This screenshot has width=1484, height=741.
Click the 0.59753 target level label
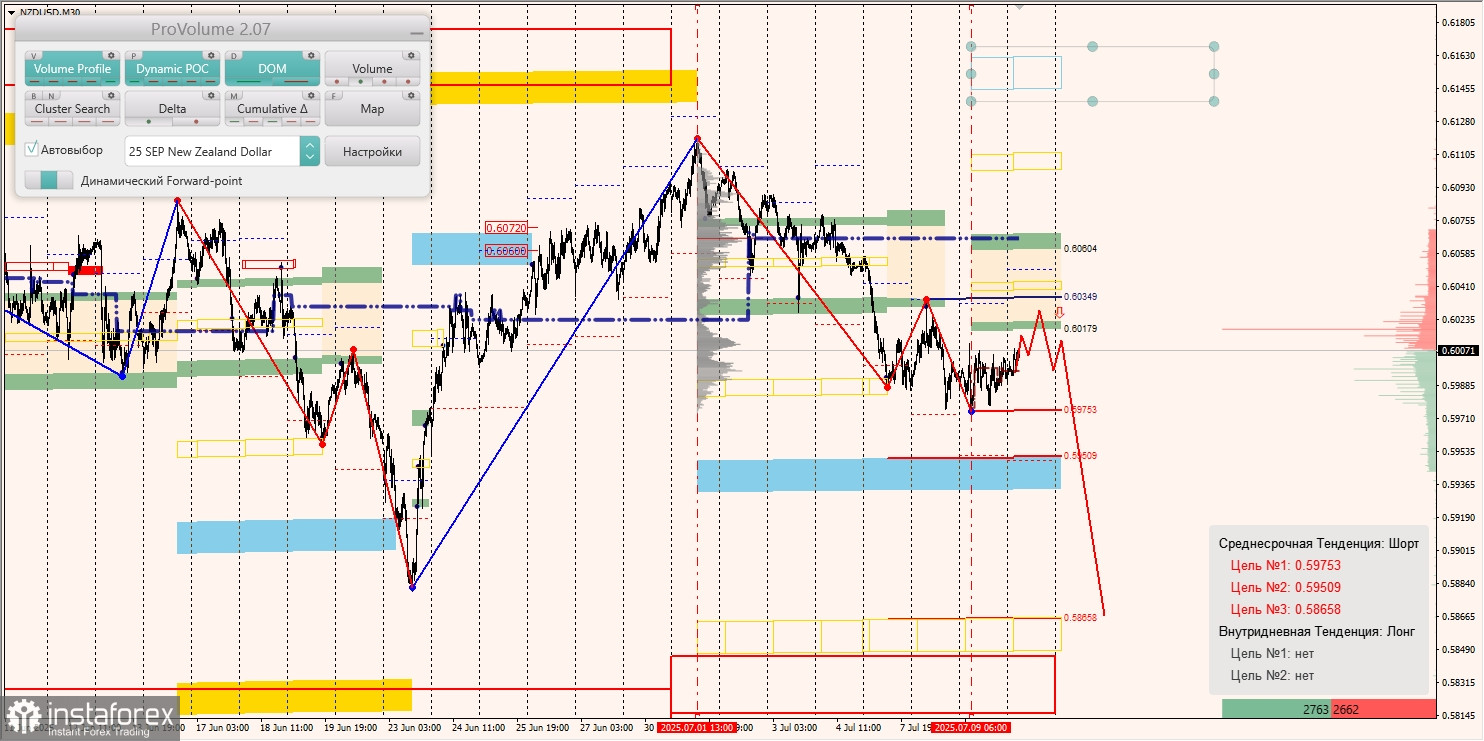(x=1080, y=410)
